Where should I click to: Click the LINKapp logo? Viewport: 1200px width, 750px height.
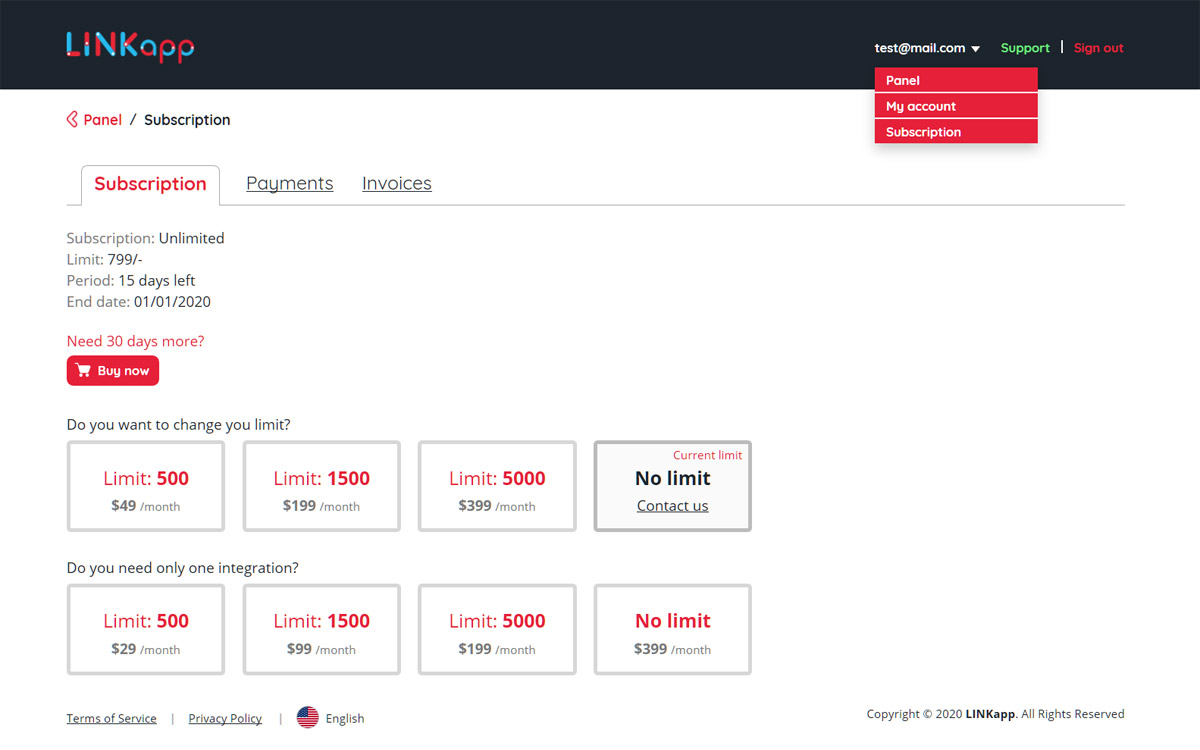tap(130, 46)
